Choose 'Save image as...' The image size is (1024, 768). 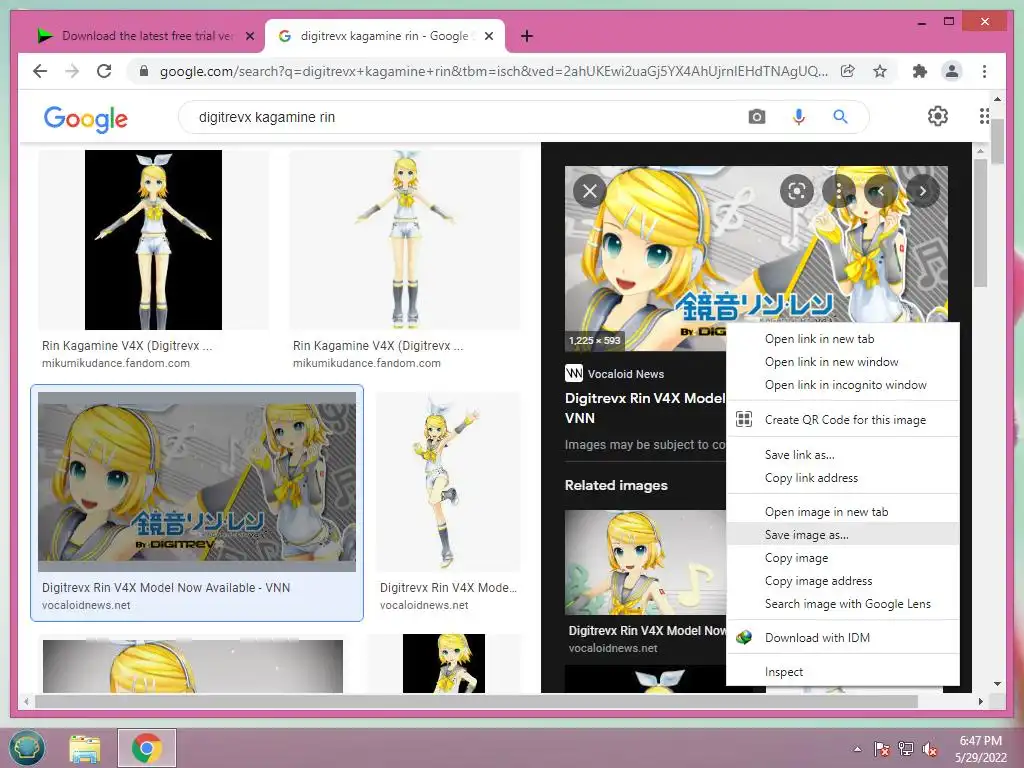(842, 535)
